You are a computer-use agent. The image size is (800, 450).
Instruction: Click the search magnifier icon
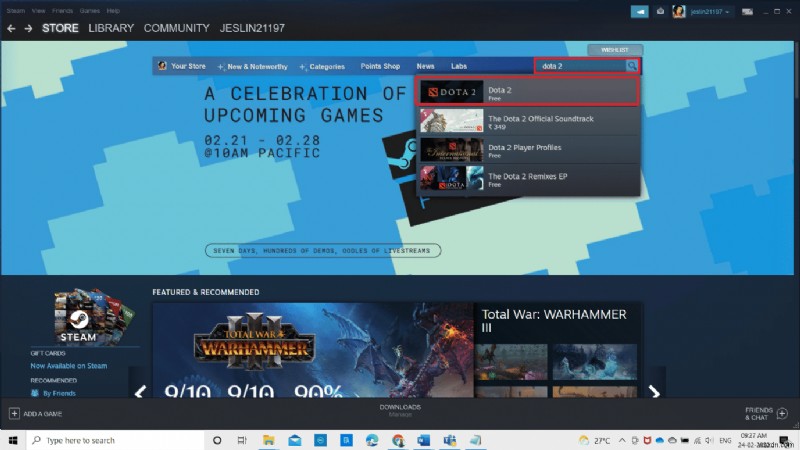pos(632,66)
